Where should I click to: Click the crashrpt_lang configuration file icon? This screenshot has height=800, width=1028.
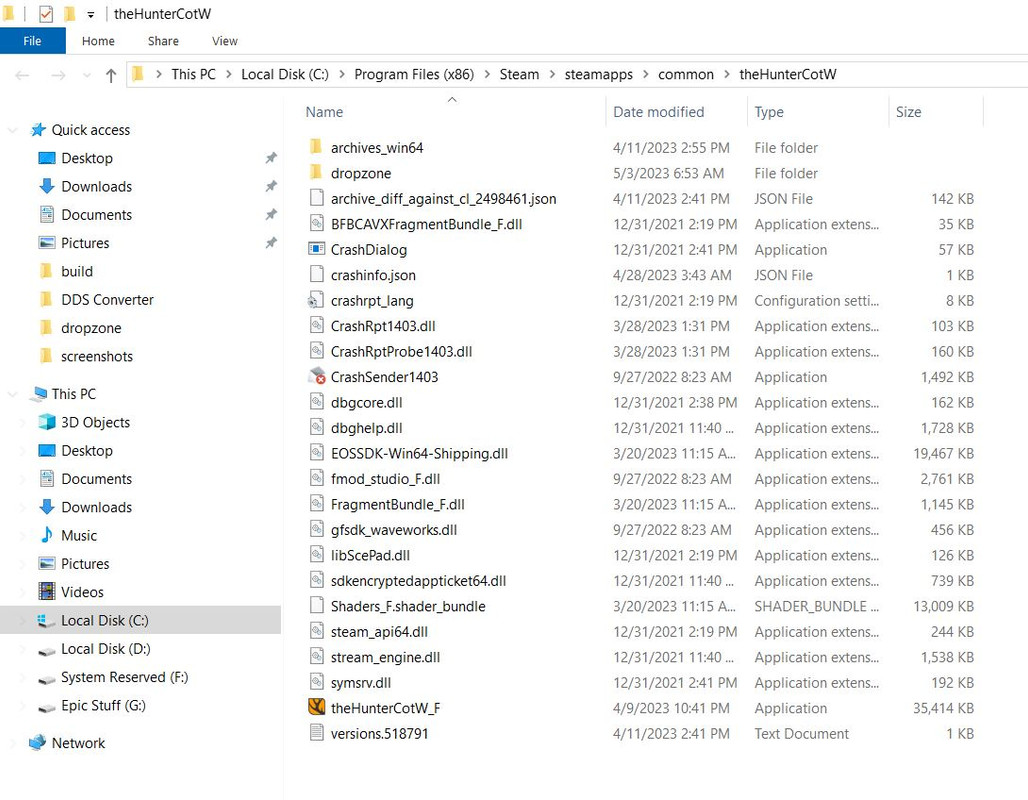316,300
